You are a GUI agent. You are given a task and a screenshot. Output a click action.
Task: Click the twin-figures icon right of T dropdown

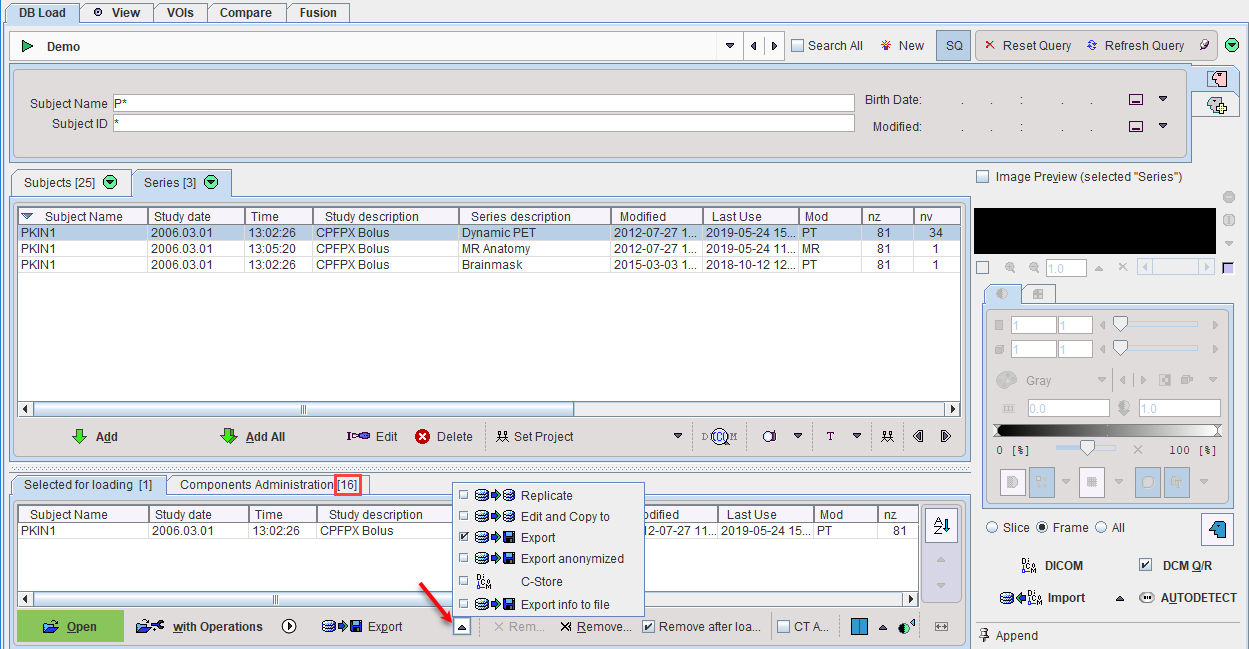pyautogui.click(x=887, y=436)
